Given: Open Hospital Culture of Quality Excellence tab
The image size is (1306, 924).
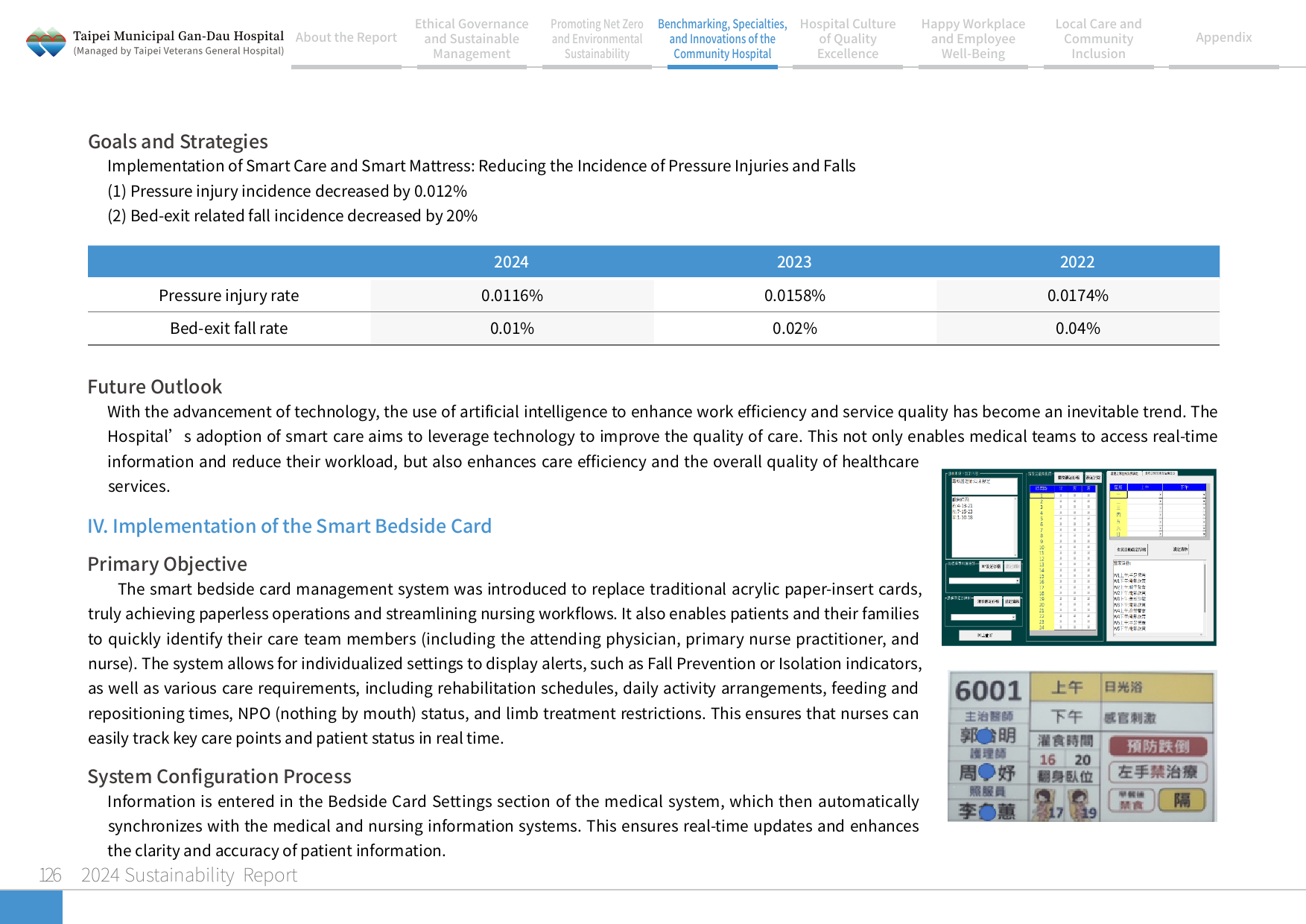Looking at the screenshot, I should [x=848, y=39].
